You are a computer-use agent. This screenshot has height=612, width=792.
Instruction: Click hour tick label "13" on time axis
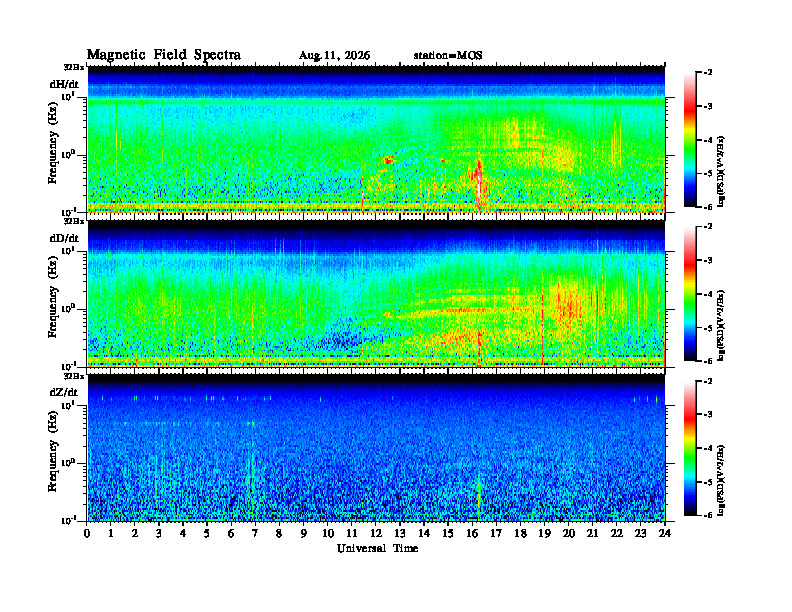(x=400, y=534)
